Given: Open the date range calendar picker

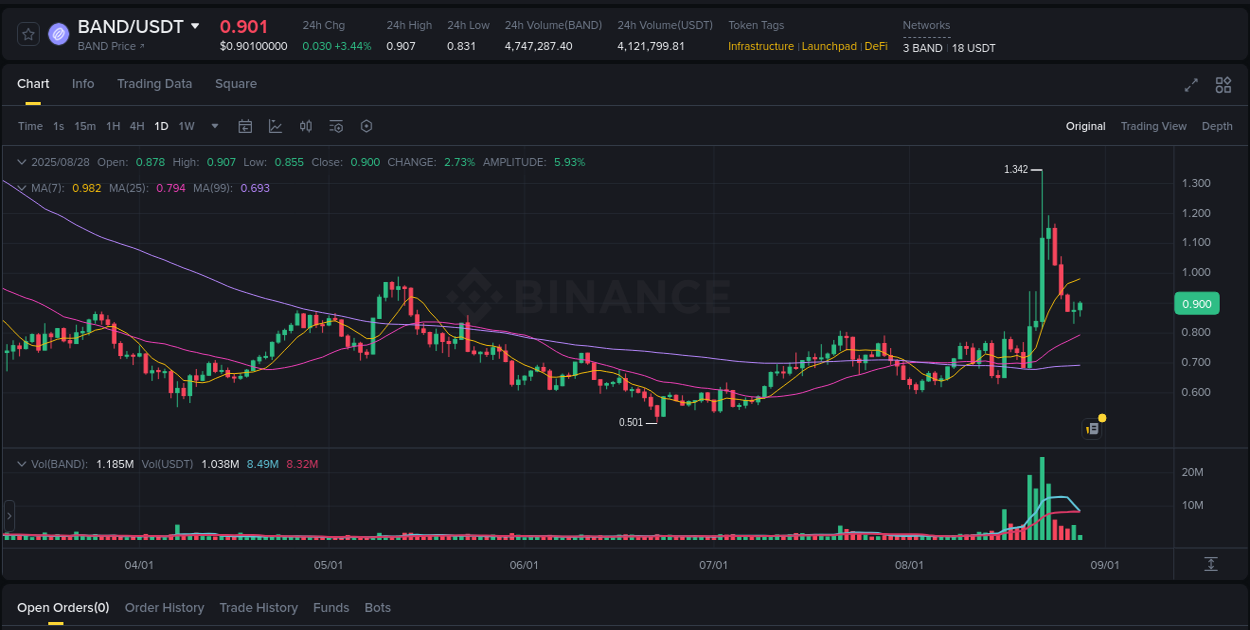Looking at the screenshot, I should pos(245,126).
